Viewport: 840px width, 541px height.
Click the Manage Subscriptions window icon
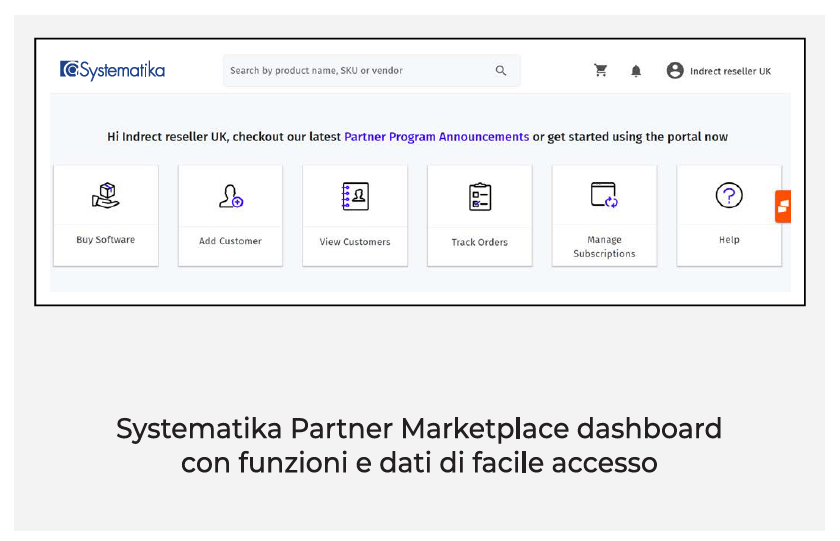point(604,195)
